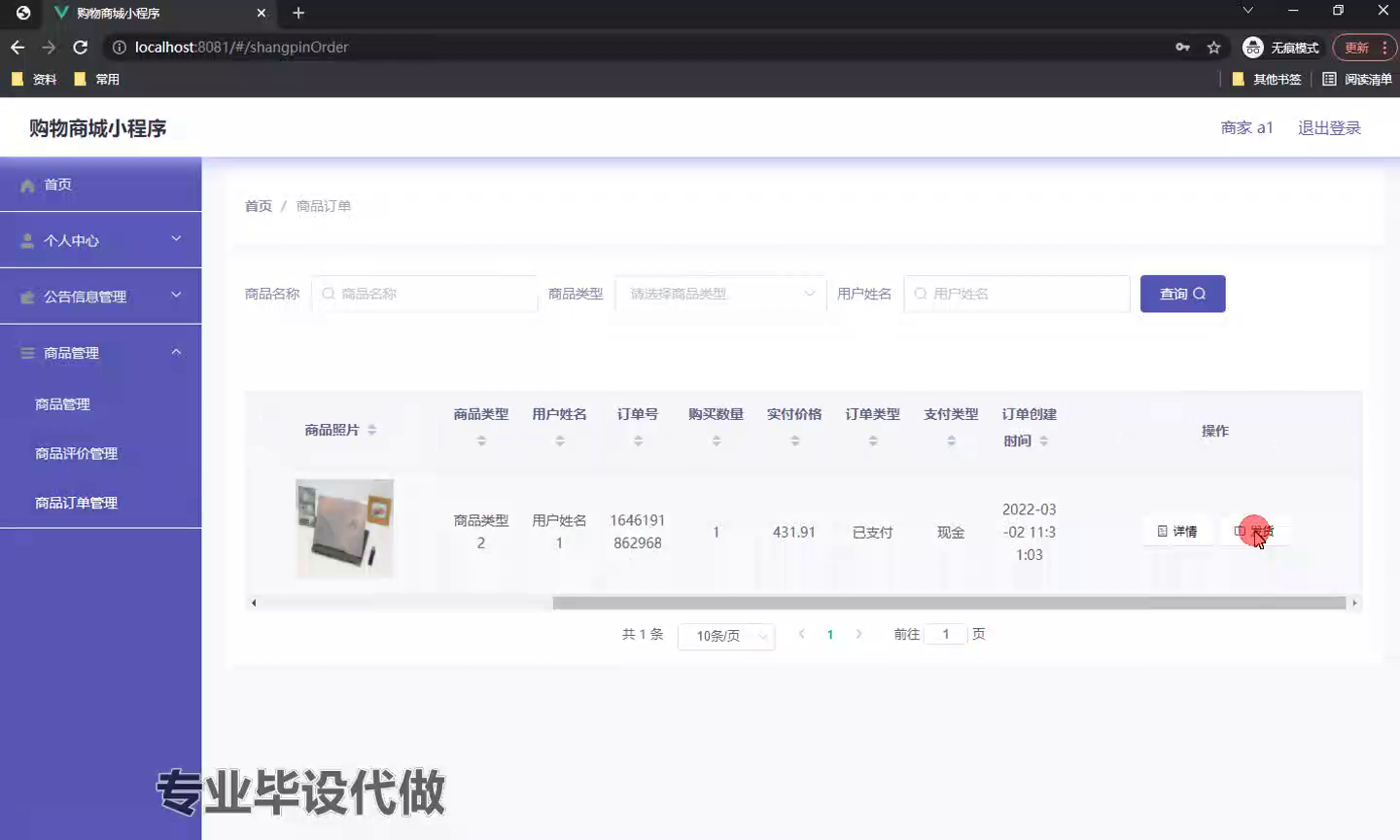Open the 10条/页 page size dropdown

tap(726, 636)
